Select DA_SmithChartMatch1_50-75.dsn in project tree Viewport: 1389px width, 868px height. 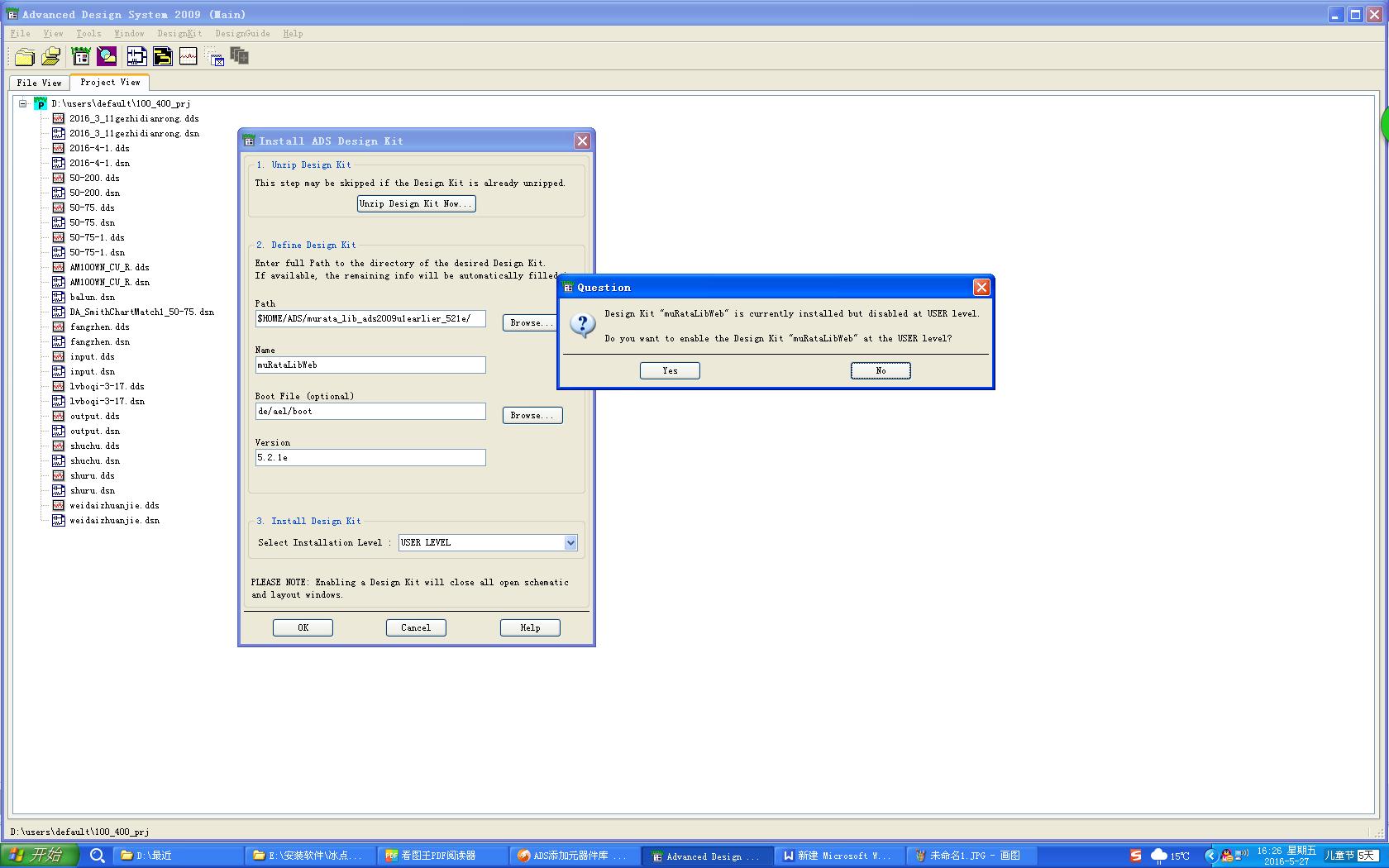pyautogui.click(x=141, y=312)
